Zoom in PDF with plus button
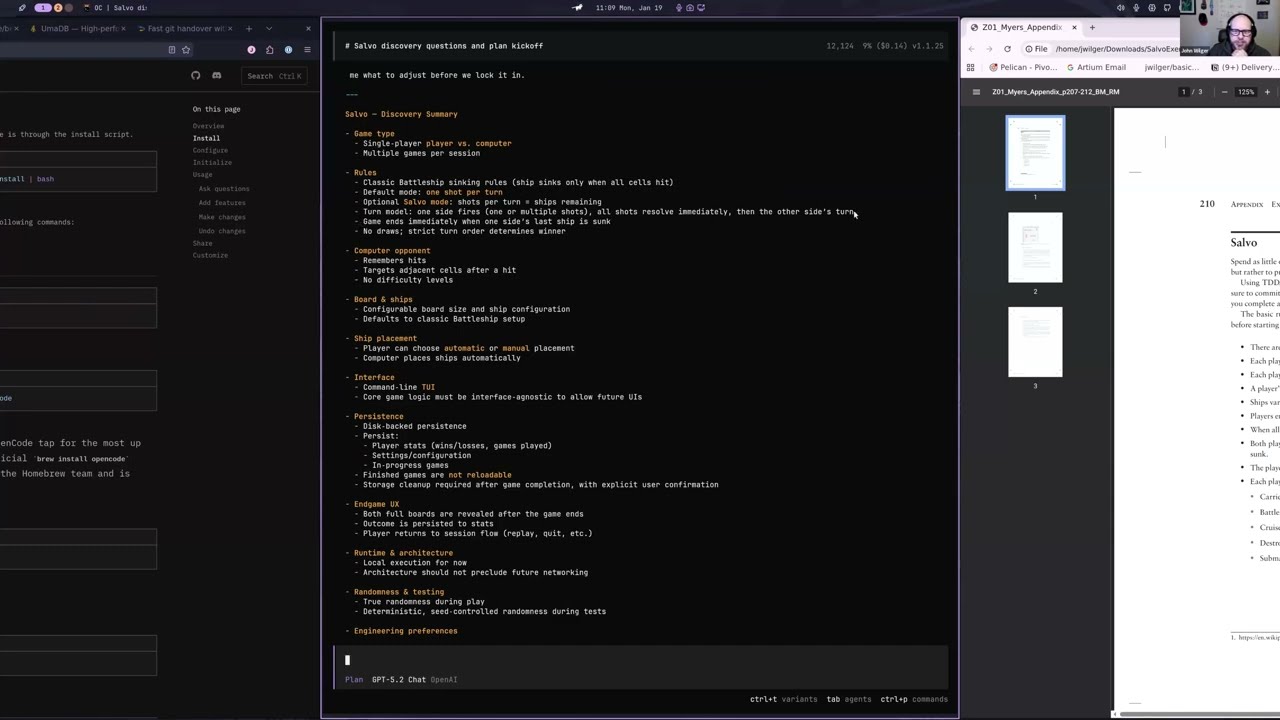The width and height of the screenshot is (1280, 720). [x=1267, y=92]
